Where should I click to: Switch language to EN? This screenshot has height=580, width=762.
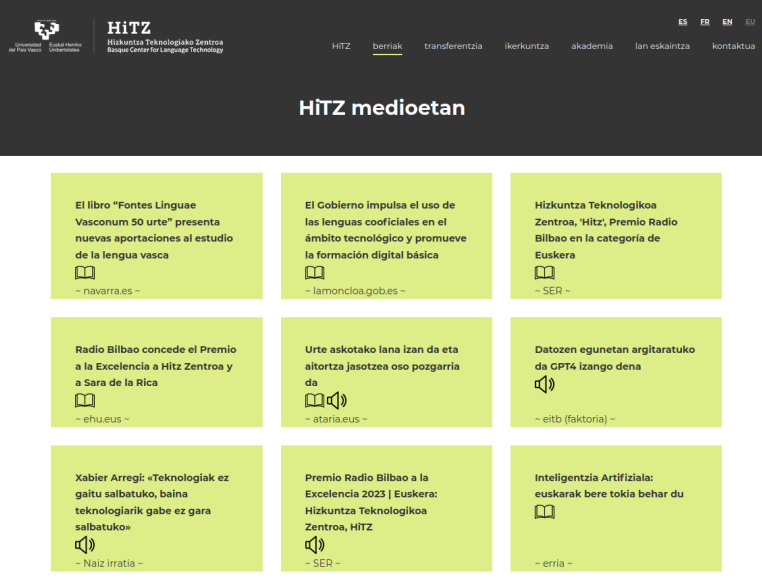pos(727,22)
